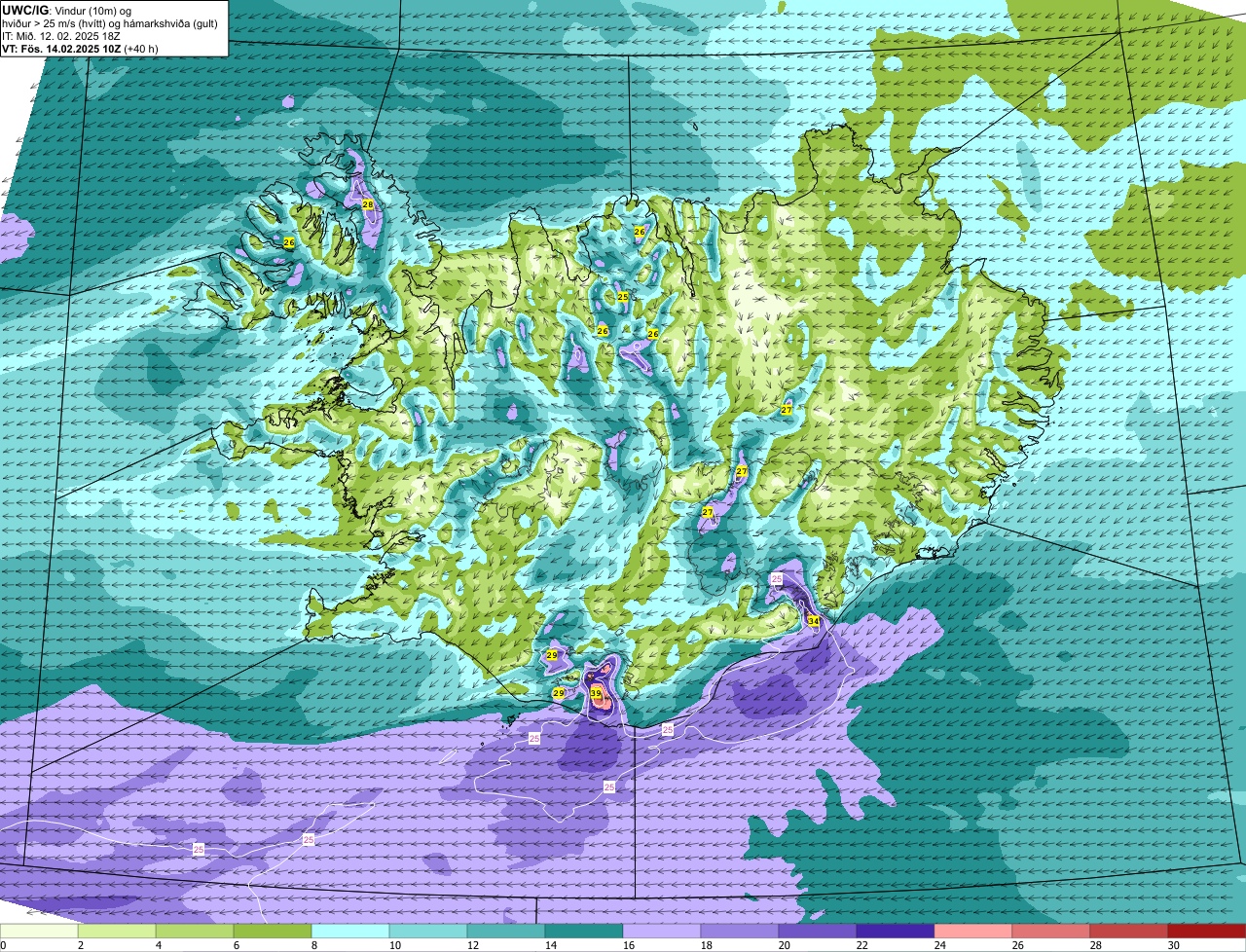Select the 2–4 m/s legend color segment
Viewport: 1246px width, 952px height.
(x=117, y=932)
